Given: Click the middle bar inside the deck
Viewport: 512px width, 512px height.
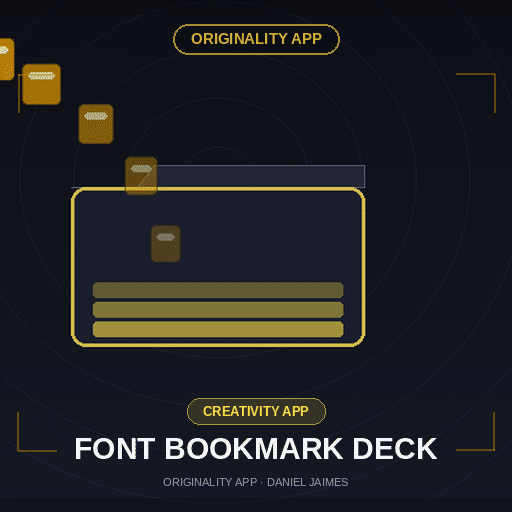Looking at the screenshot, I should click(218, 310).
